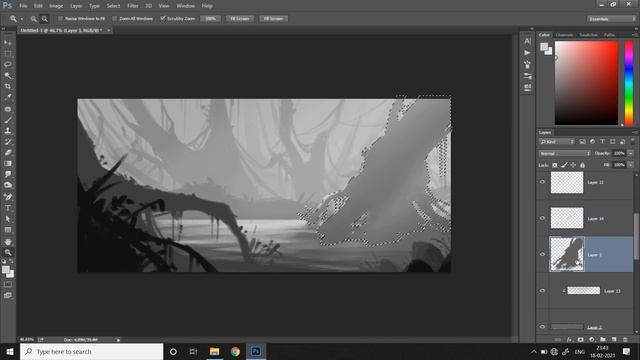This screenshot has width=640, height=360.
Task: Uncheck Scrubby Zoom checkbox
Action: [x=163, y=19]
